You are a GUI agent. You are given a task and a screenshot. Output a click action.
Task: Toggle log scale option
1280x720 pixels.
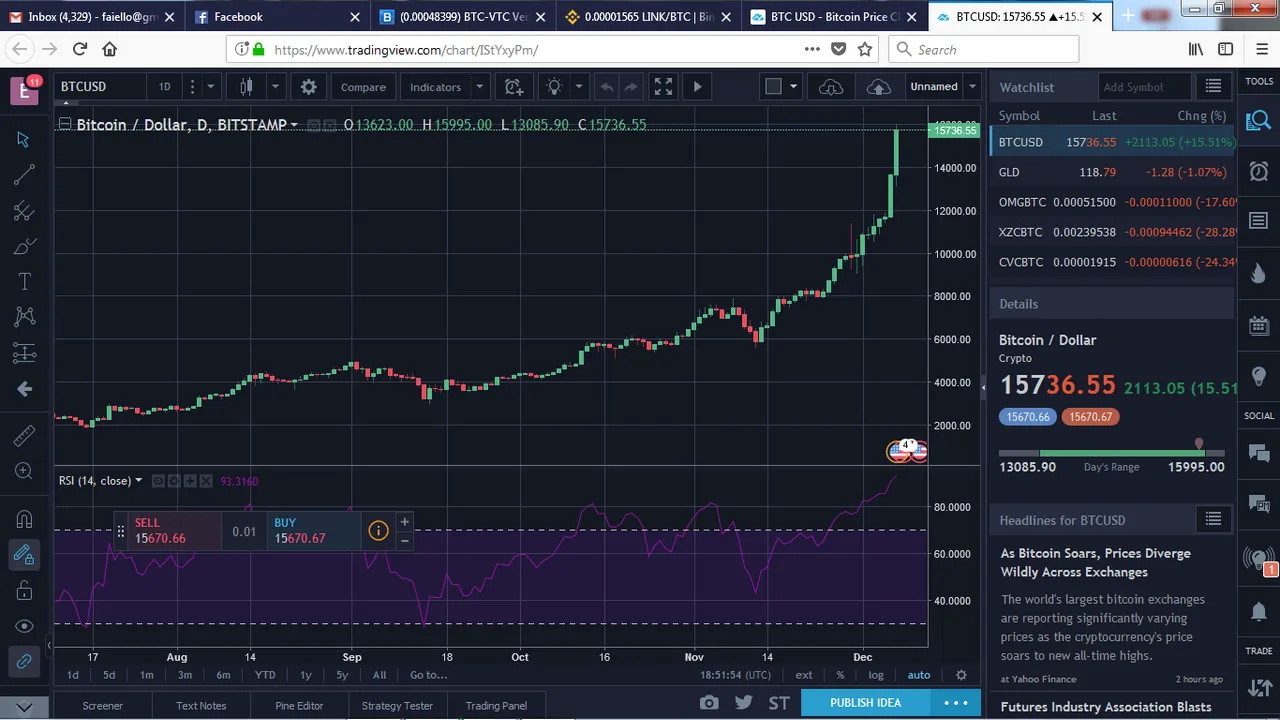coord(876,675)
